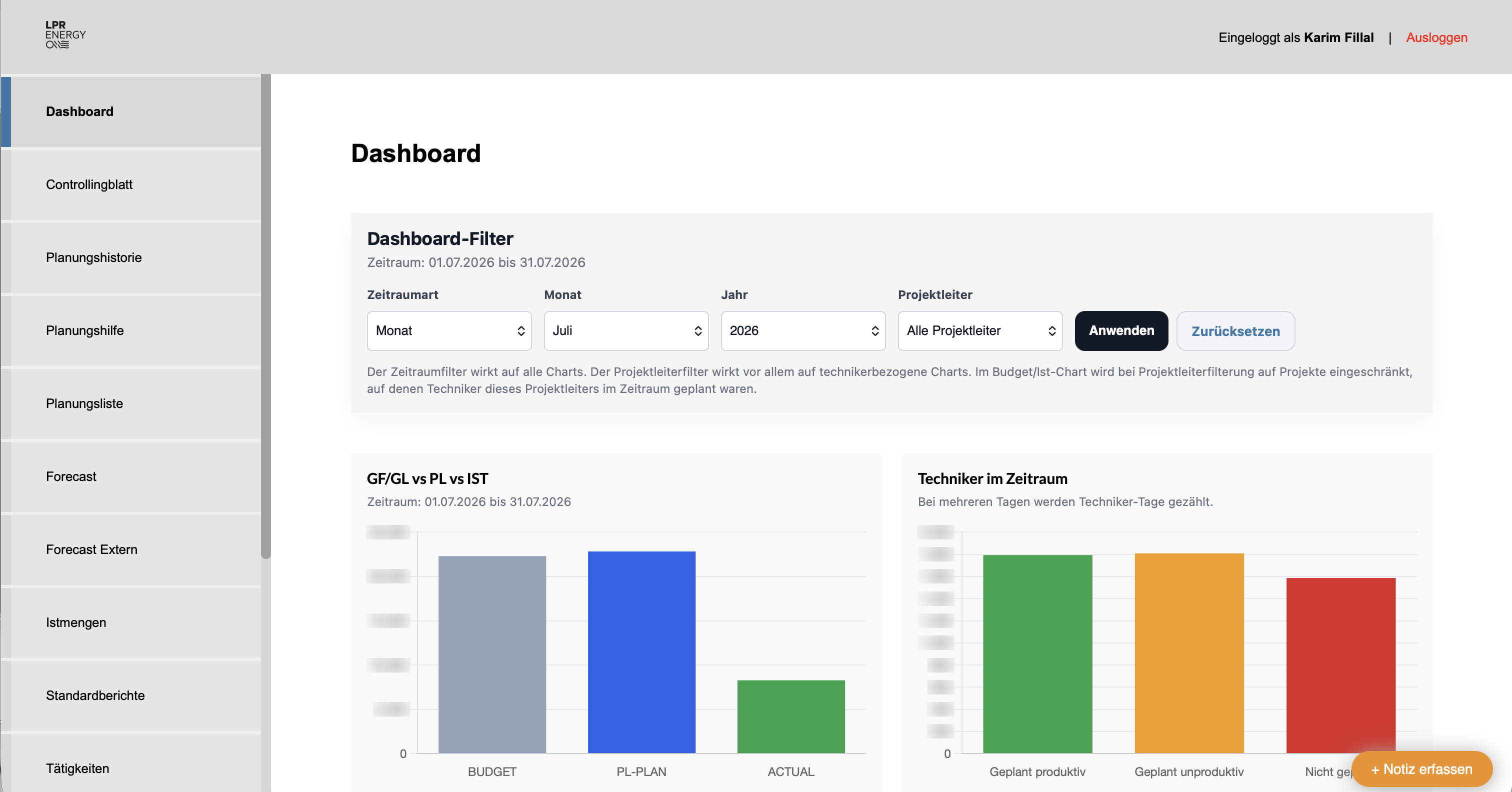Click the + Notiz erfassen button
The height and width of the screenshot is (792, 1512).
pos(1421,768)
